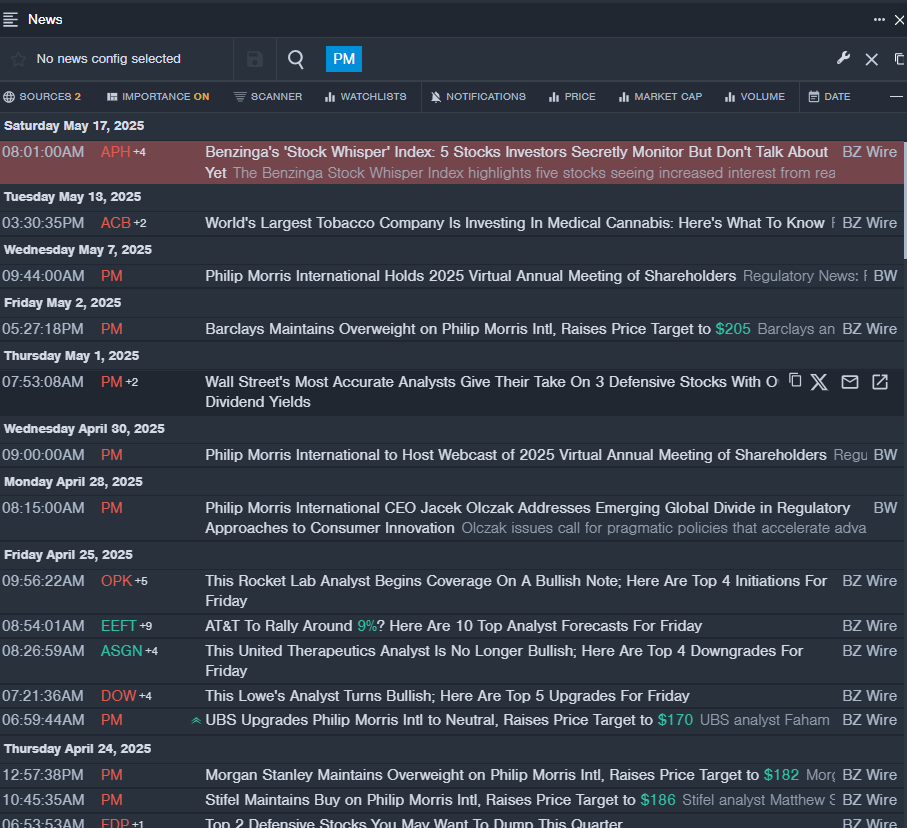This screenshot has width=907, height=828.
Task: Save the news config with disk icon
Action: coord(255,59)
